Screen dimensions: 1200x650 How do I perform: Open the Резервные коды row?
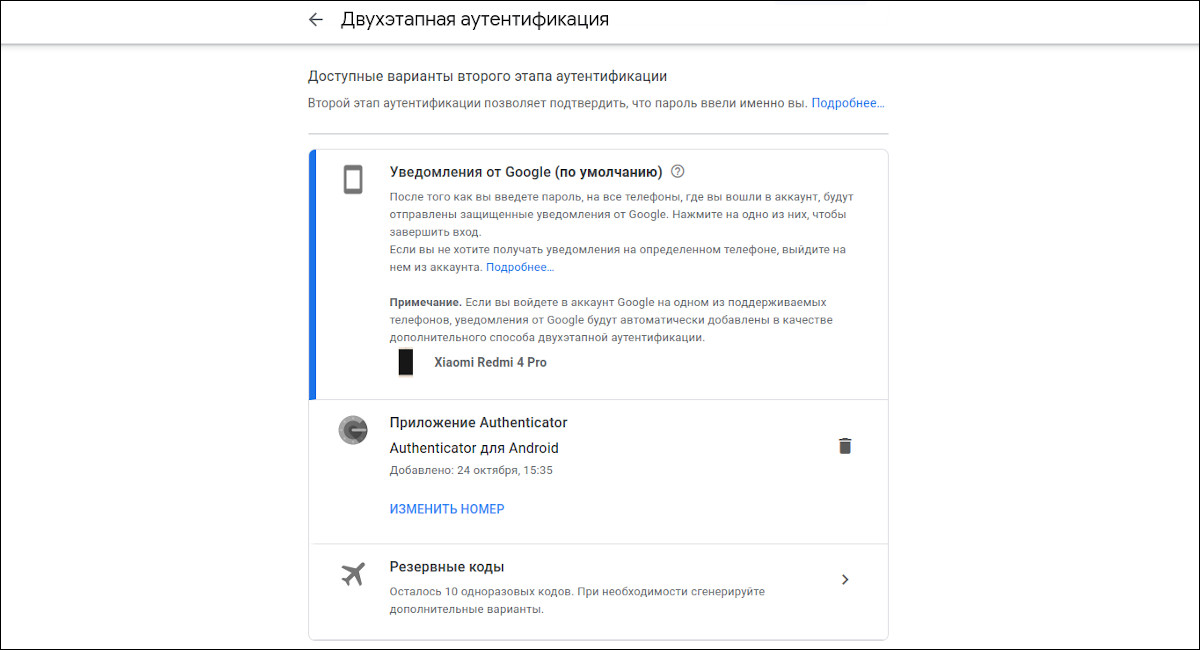pos(598,579)
